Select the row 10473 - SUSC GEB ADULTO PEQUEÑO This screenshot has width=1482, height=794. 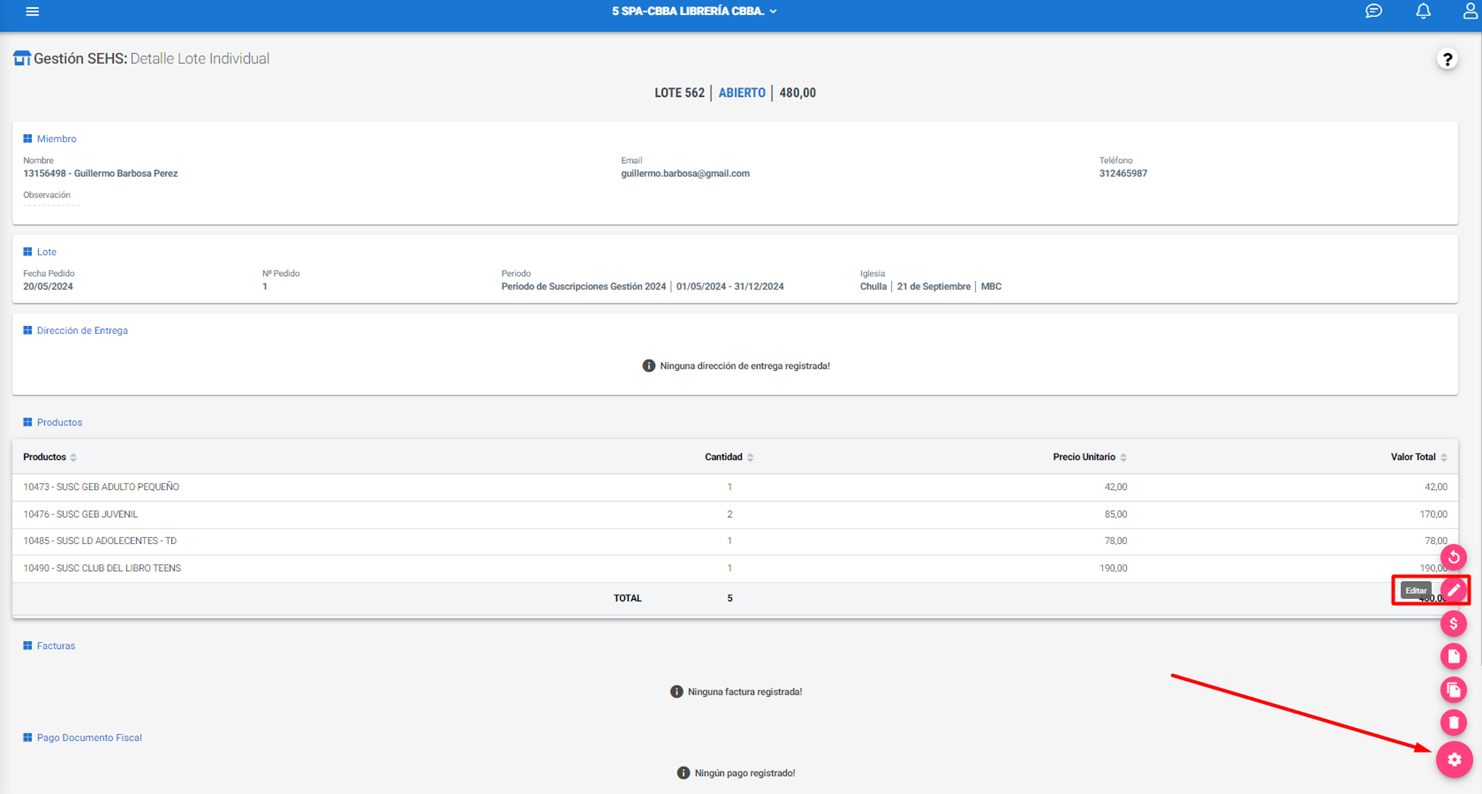735,487
